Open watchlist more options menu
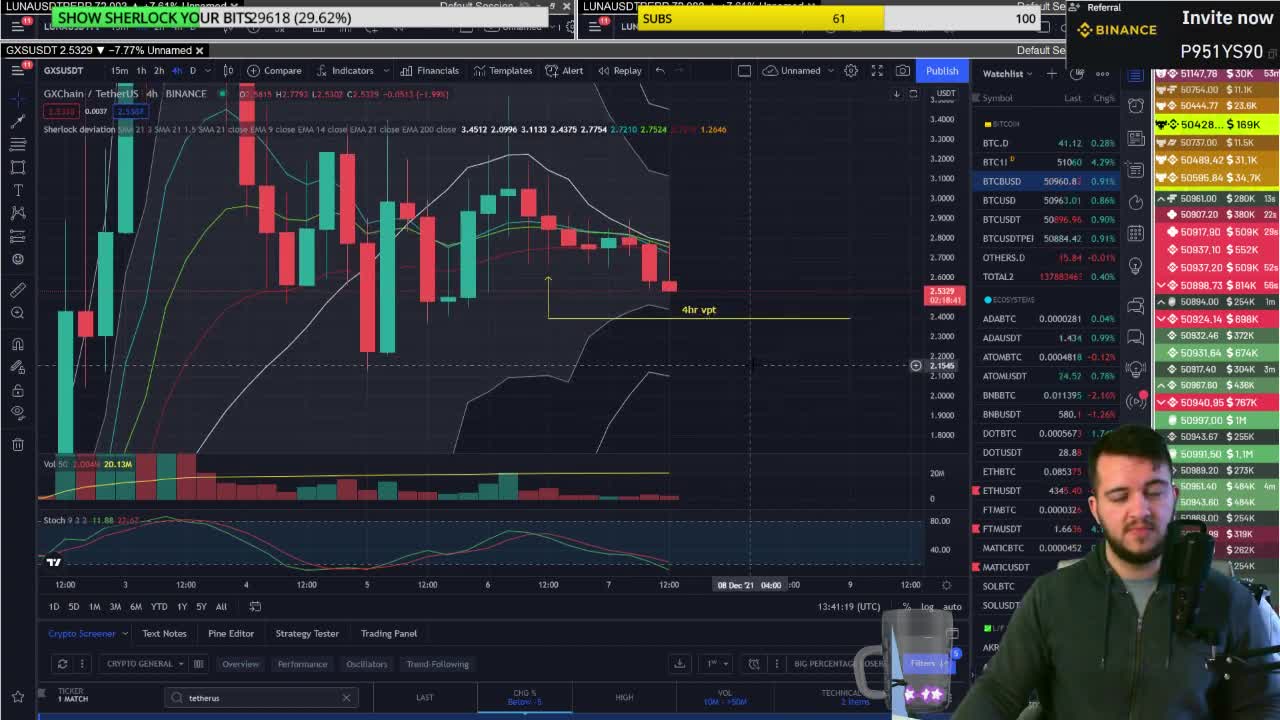The image size is (1280, 720). point(1103,73)
